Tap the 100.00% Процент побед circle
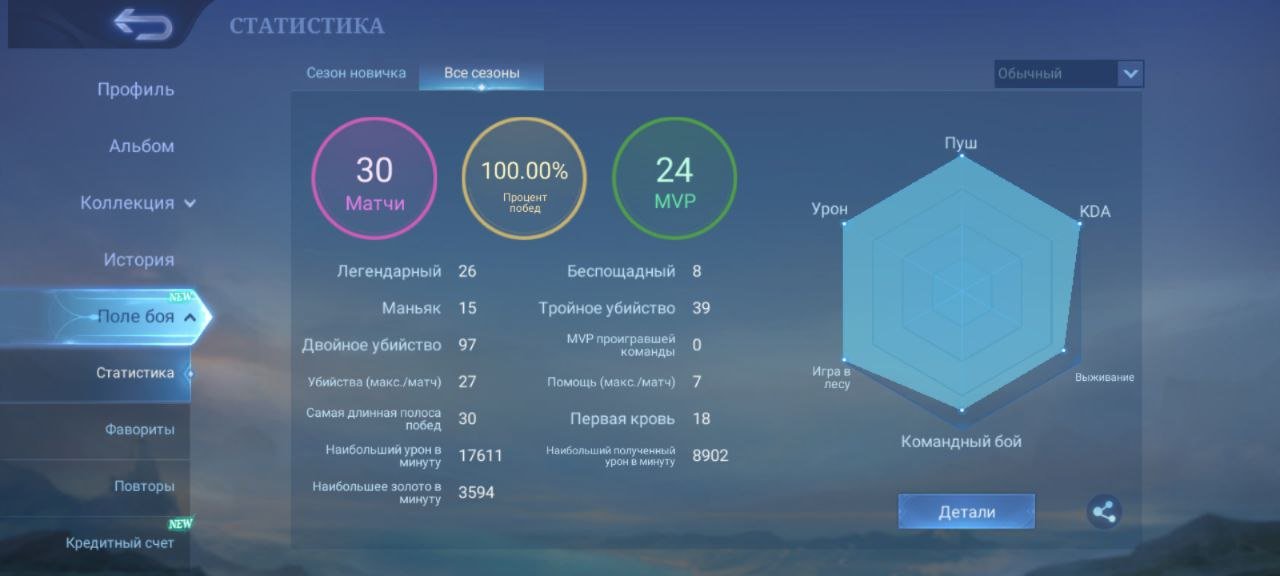The width and height of the screenshot is (1280, 576). coord(524,179)
